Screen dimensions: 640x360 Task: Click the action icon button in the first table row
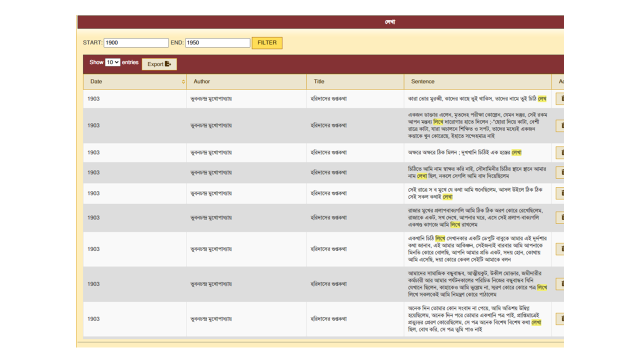[x=560, y=98]
